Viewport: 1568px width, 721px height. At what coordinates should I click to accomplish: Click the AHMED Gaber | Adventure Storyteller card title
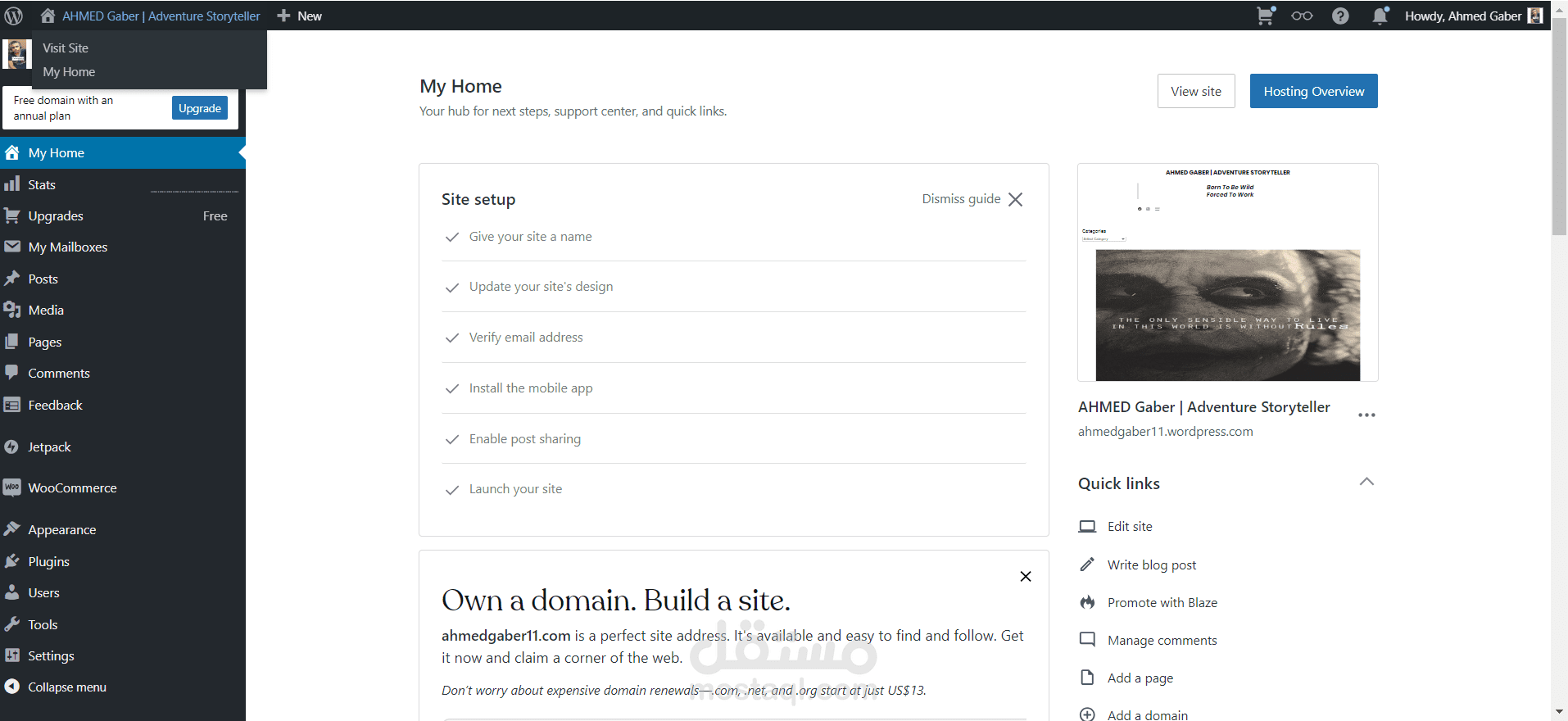[1203, 407]
